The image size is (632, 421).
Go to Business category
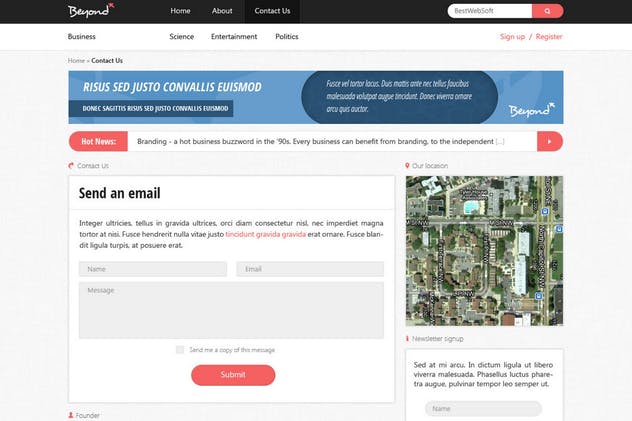point(81,37)
